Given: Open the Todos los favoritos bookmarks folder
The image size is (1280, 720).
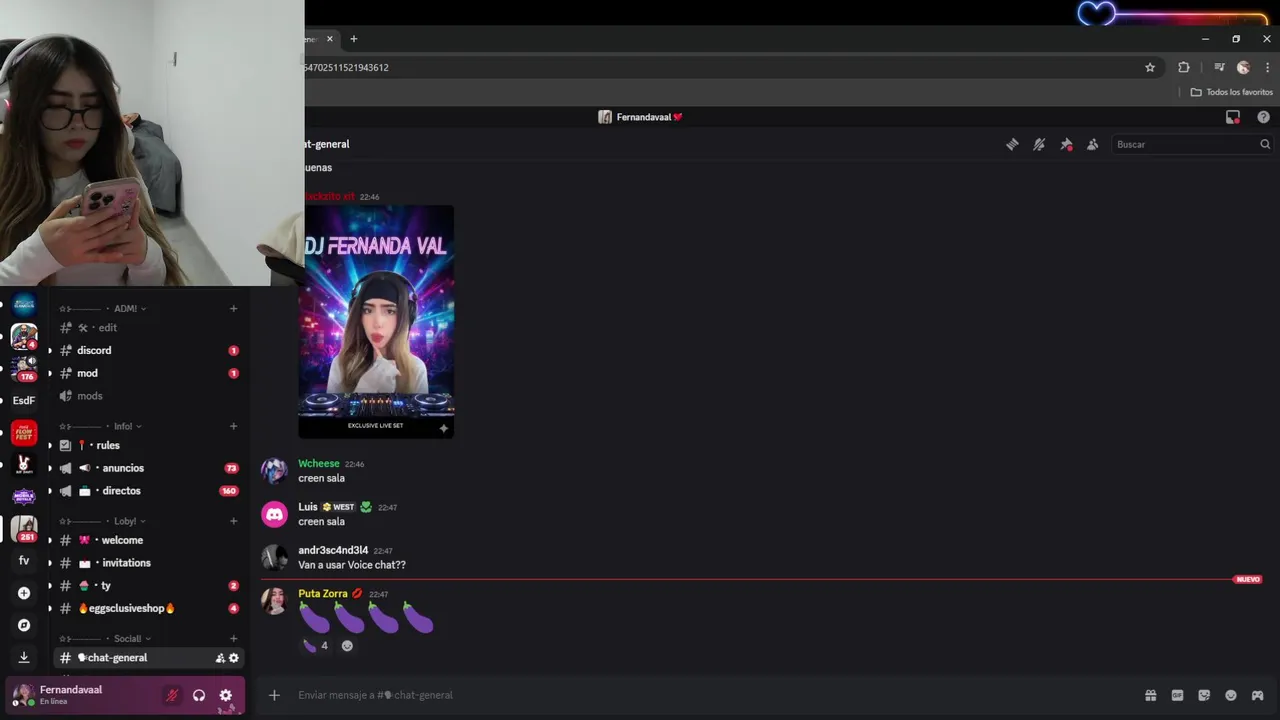Looking at the screenshot, I should [x=1231, y=92].
